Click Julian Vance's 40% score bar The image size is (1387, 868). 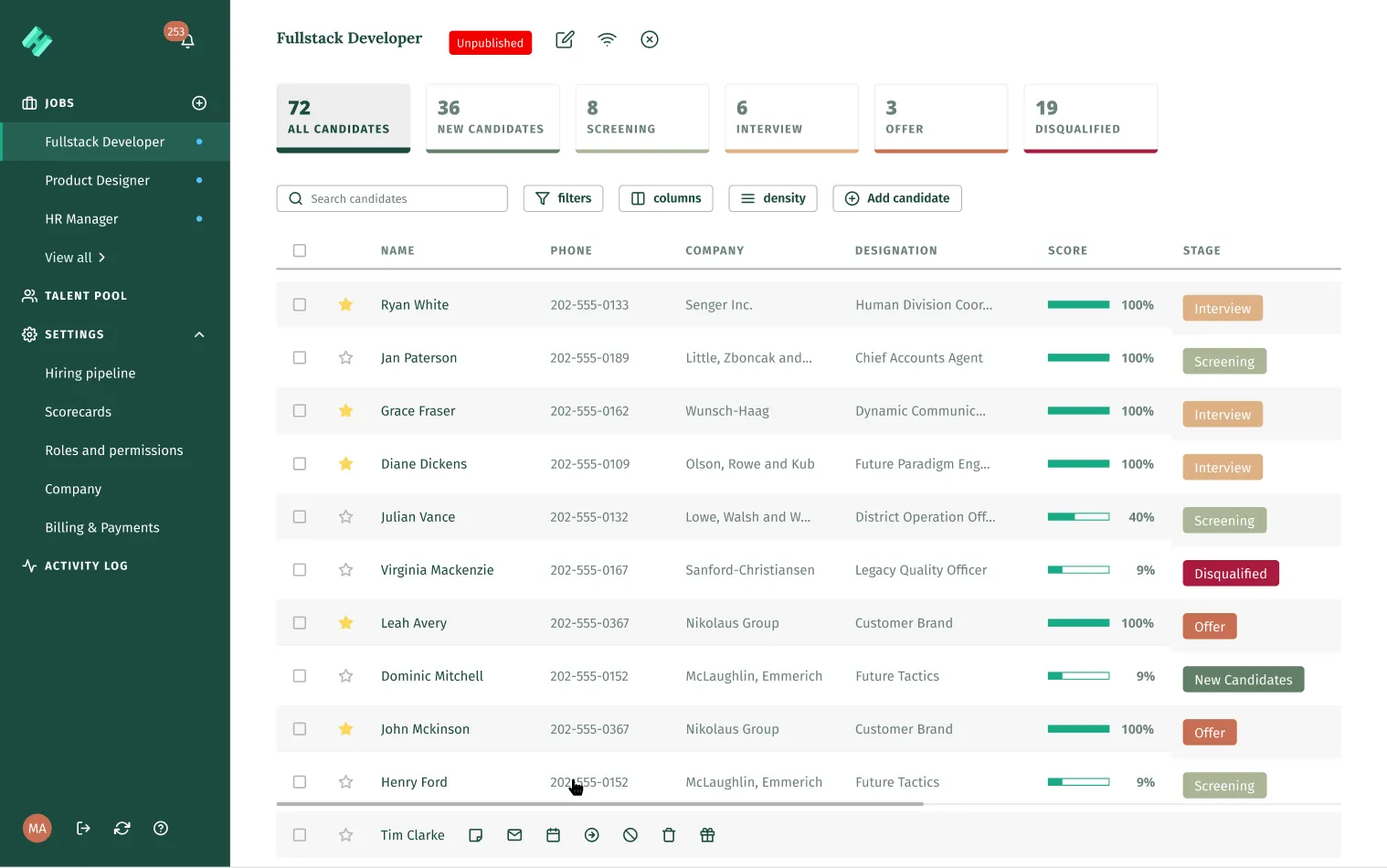tap(1079, 517)
